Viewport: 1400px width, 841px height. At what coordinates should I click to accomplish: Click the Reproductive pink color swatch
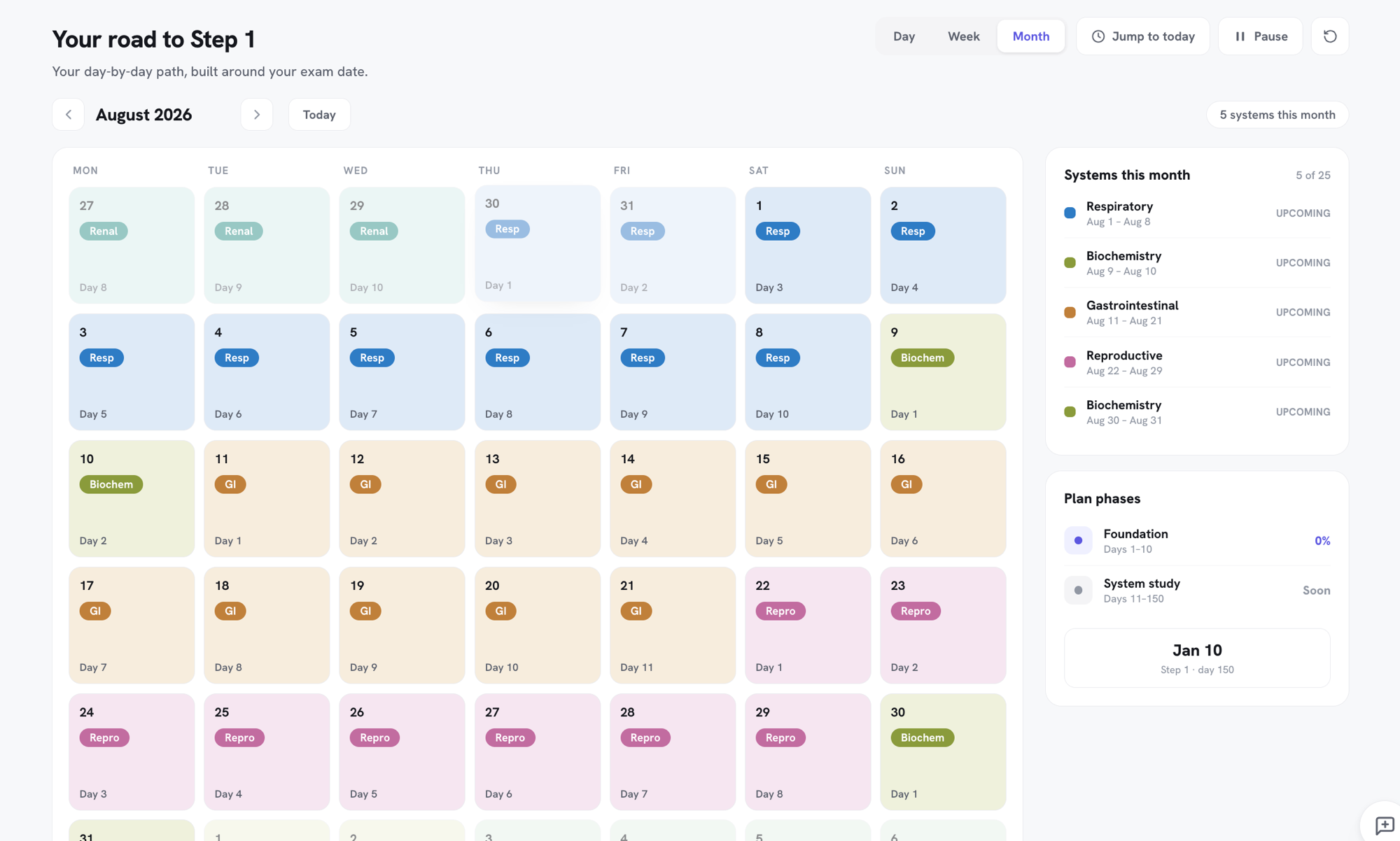pyautogui.click(x=1070, y=362)
